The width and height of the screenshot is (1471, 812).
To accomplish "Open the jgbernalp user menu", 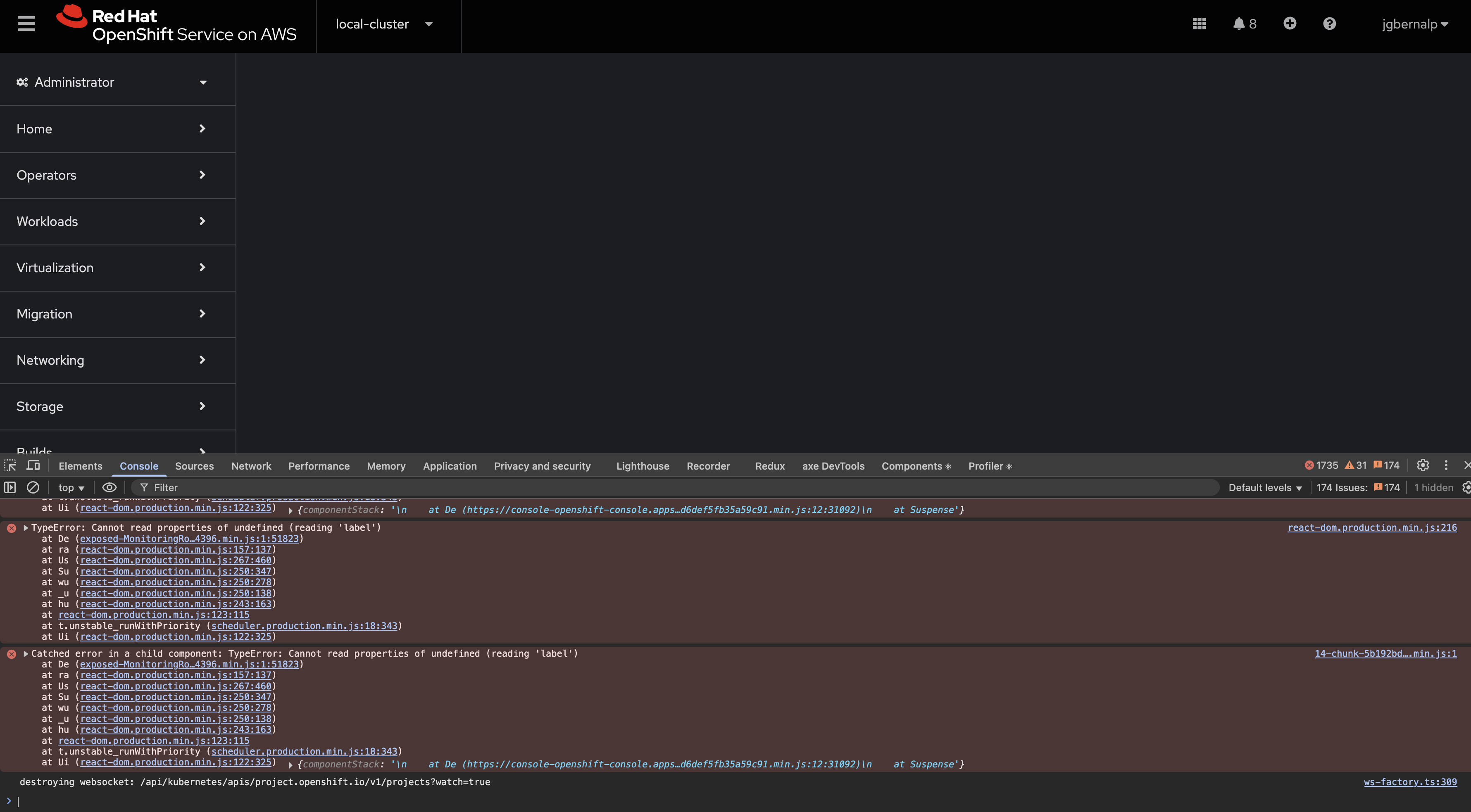I will [1414, 24].
